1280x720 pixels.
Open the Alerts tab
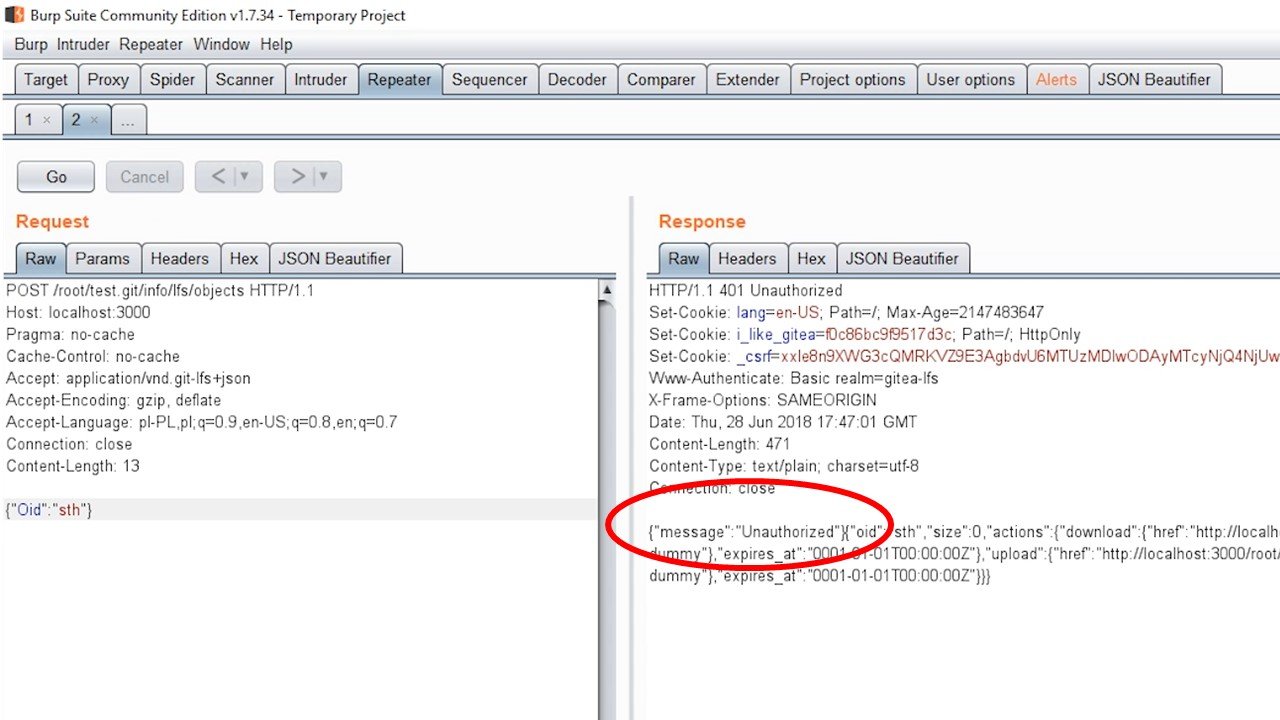click(x=1057, y=80)
